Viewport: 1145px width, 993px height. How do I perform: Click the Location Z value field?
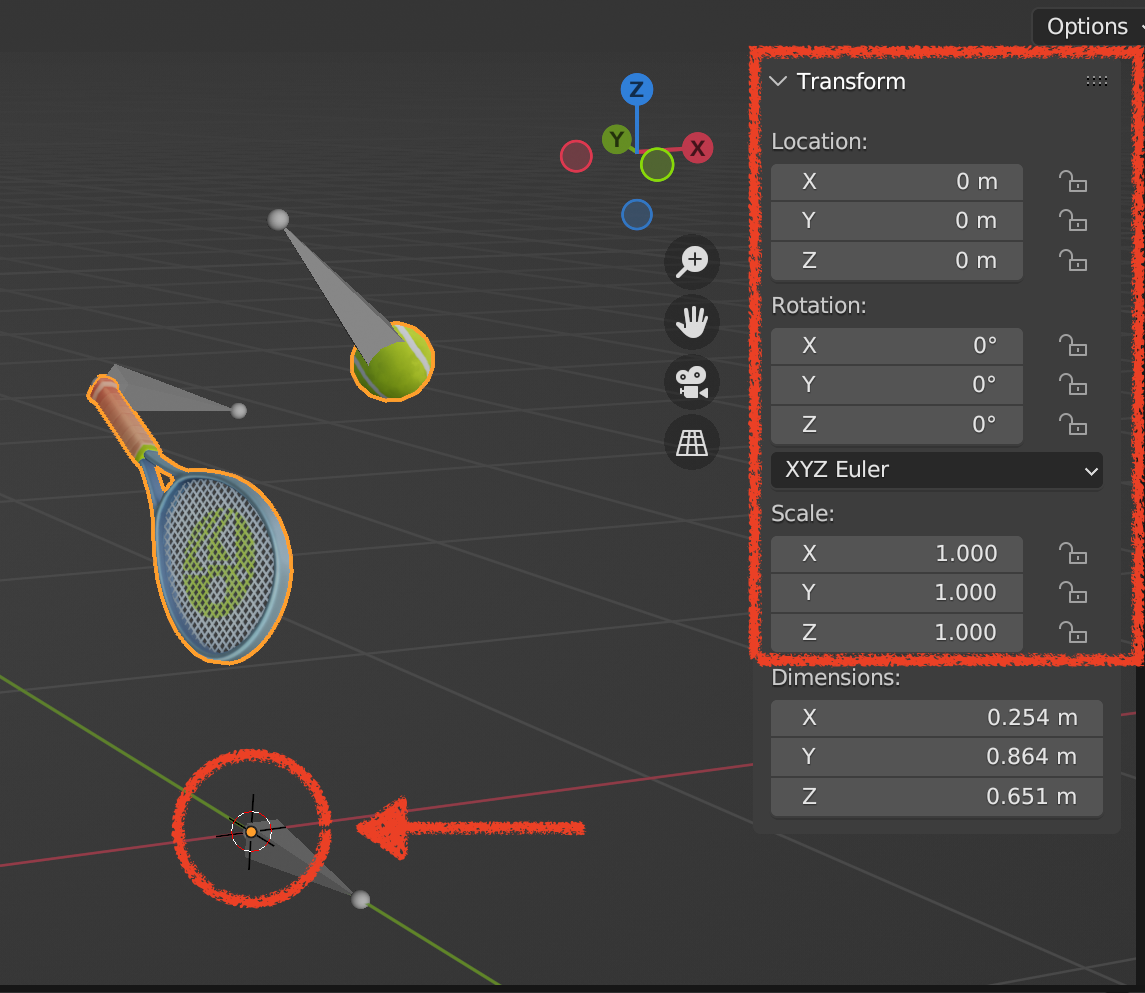point(897,261)
